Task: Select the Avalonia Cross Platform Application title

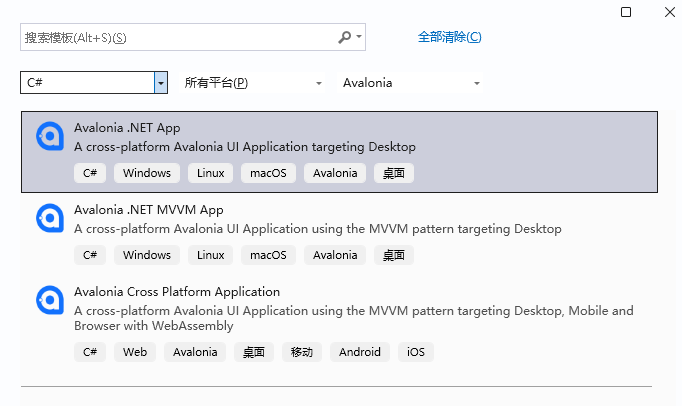Action: click(177, 292)
